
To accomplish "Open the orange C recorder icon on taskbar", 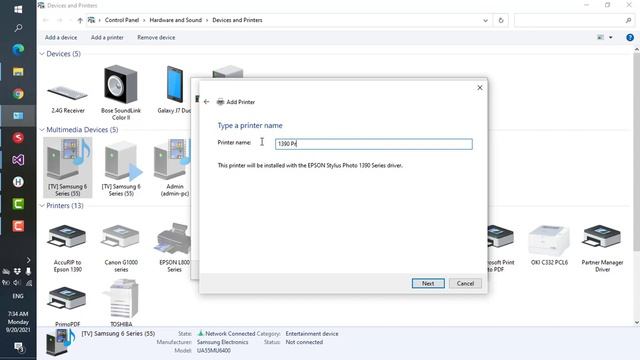I will point(18,226).
